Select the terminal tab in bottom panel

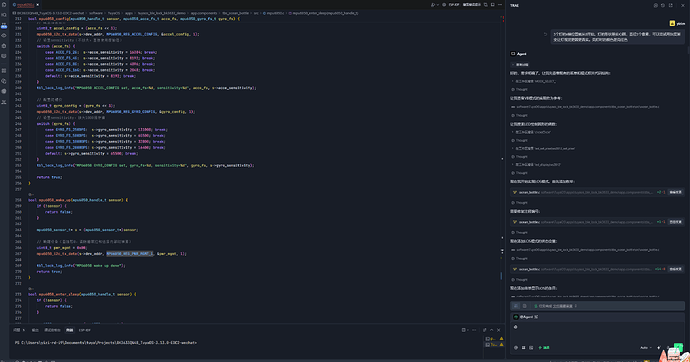tap(70, 330)
